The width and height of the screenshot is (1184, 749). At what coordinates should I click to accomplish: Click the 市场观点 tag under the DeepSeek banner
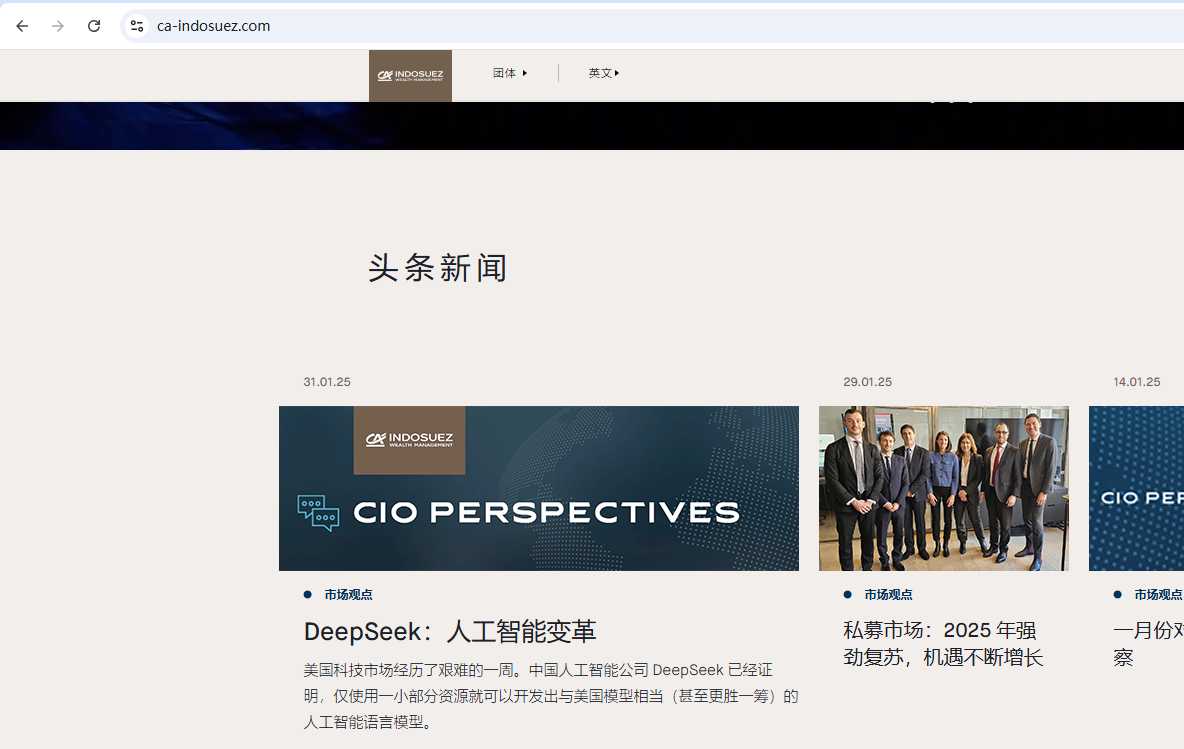point(348,595)
